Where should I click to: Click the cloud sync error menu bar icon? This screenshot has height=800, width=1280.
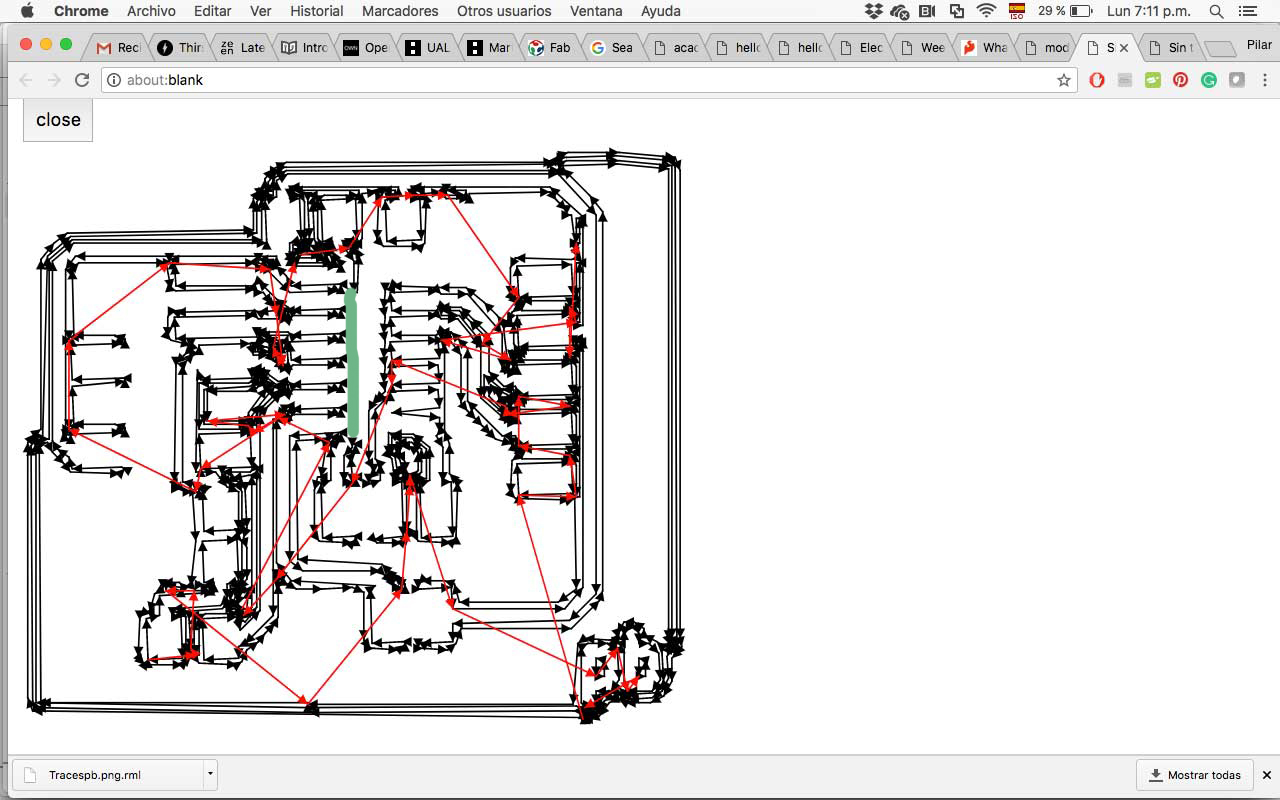[900, 11]
